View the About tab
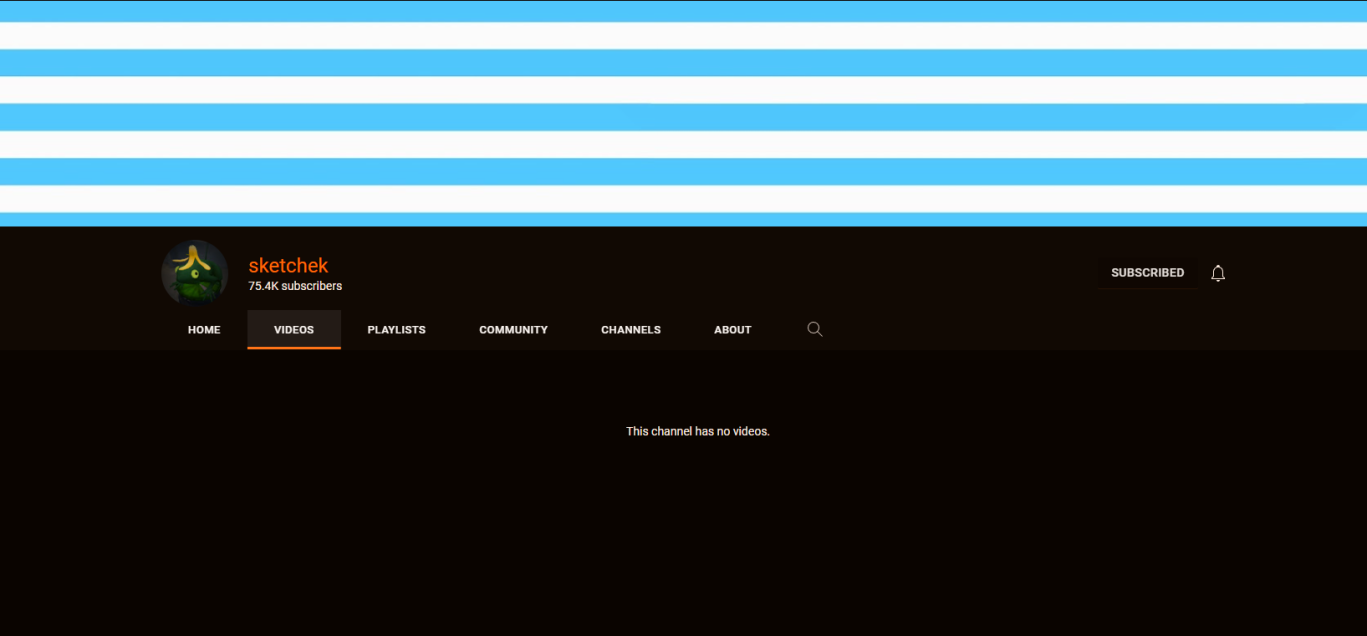1367x636 pixels. tap(733, 330)
